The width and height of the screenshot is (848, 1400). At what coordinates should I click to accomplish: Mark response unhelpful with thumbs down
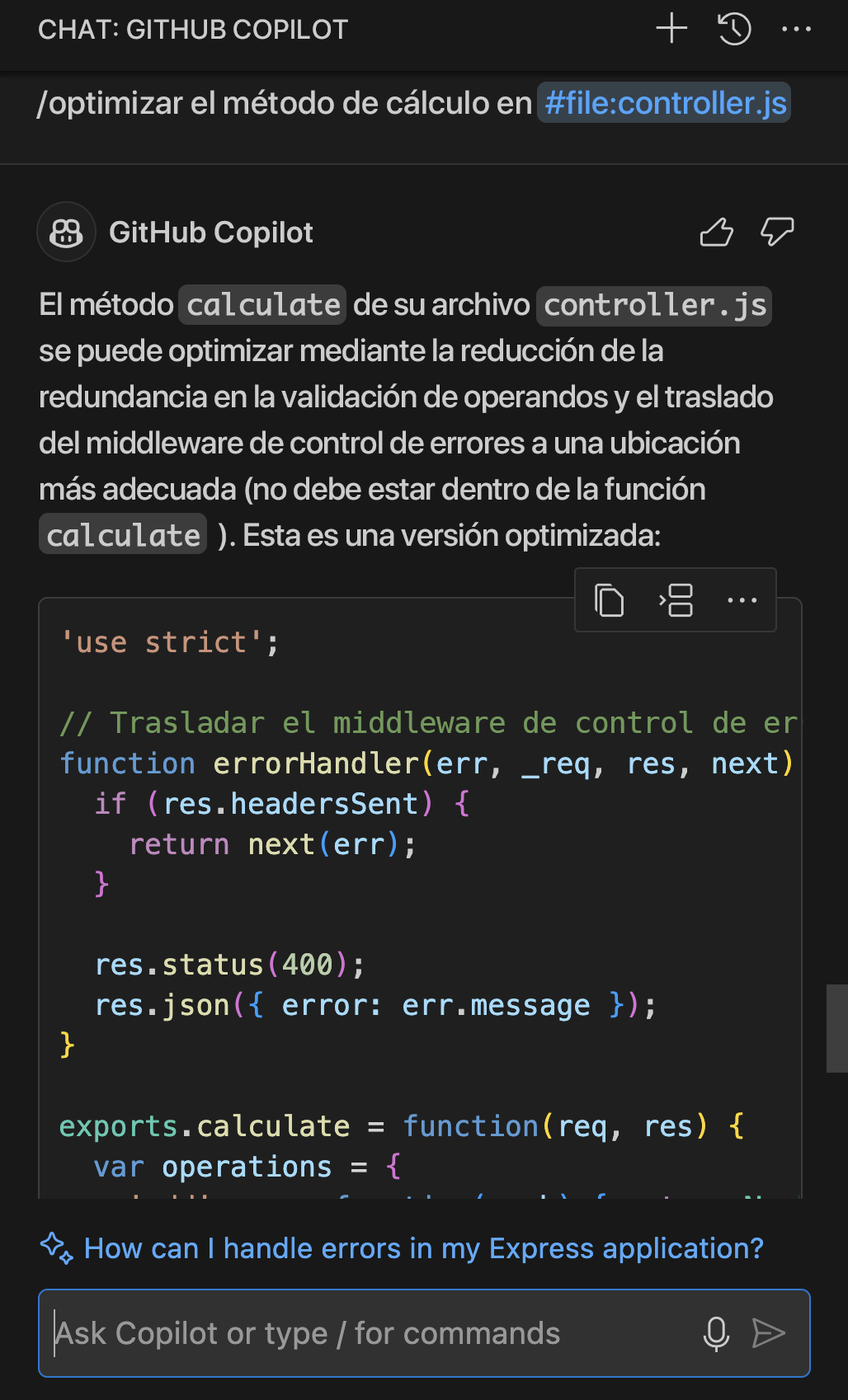click(x=777, y=233)
